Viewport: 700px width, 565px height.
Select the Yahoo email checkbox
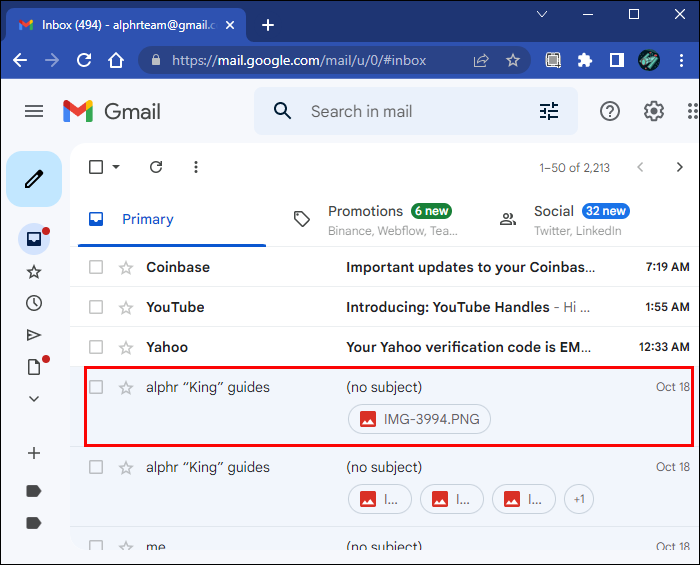(x=96, y=347)
